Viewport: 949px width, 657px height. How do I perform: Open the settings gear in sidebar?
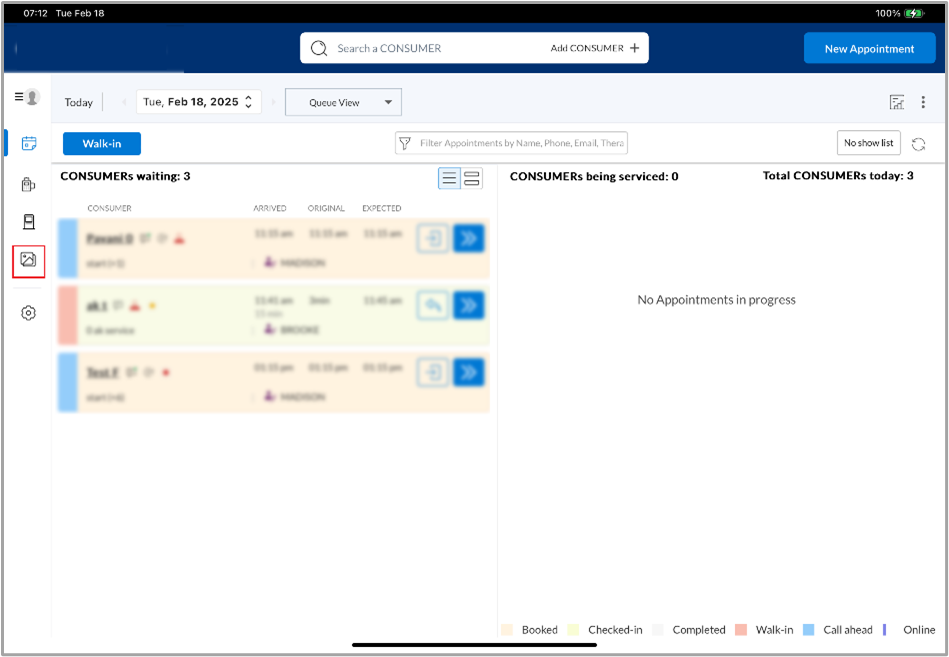(x=28, y=313)
